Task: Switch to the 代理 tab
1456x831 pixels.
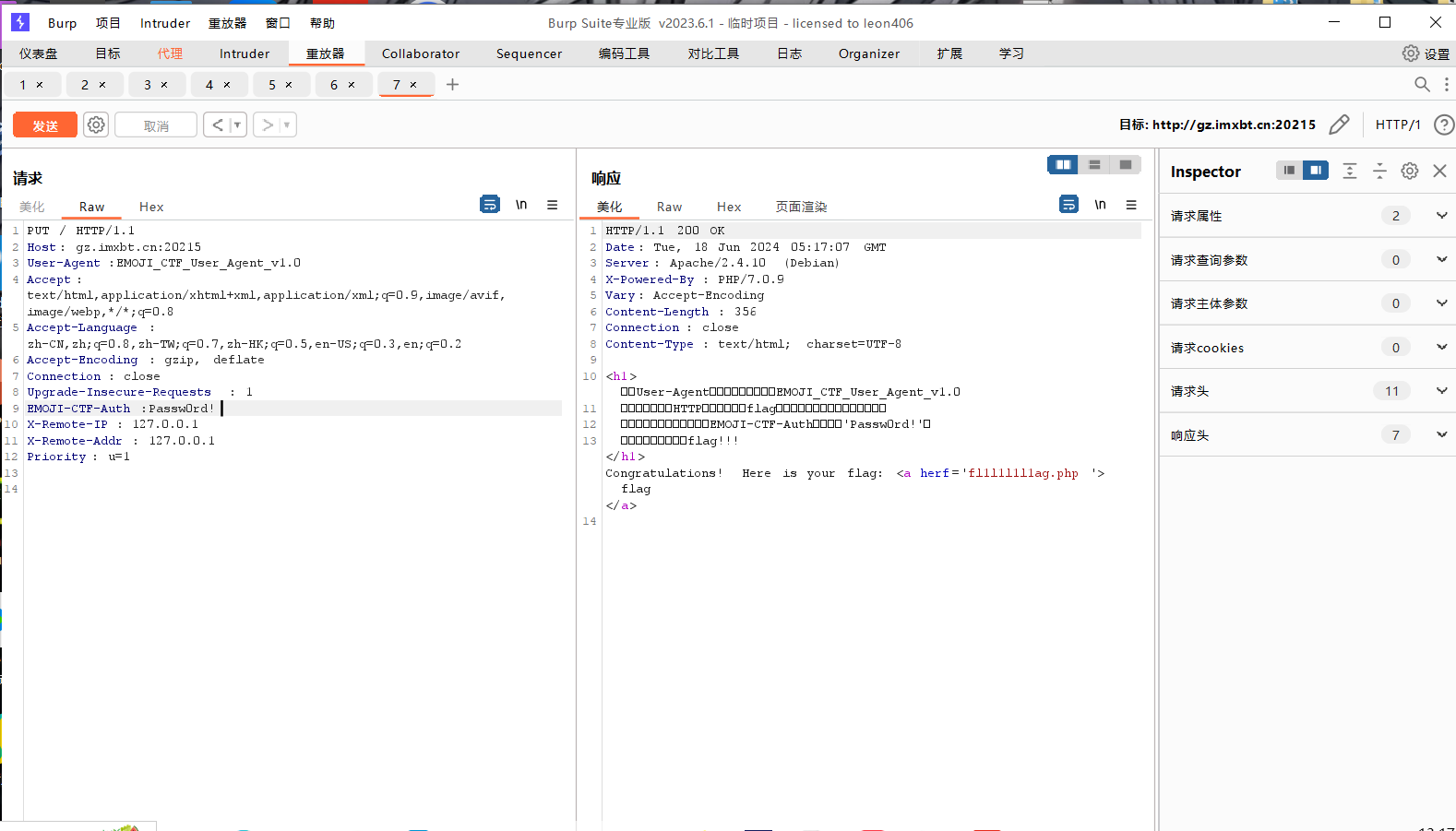Action: click(x=170, y=53)
